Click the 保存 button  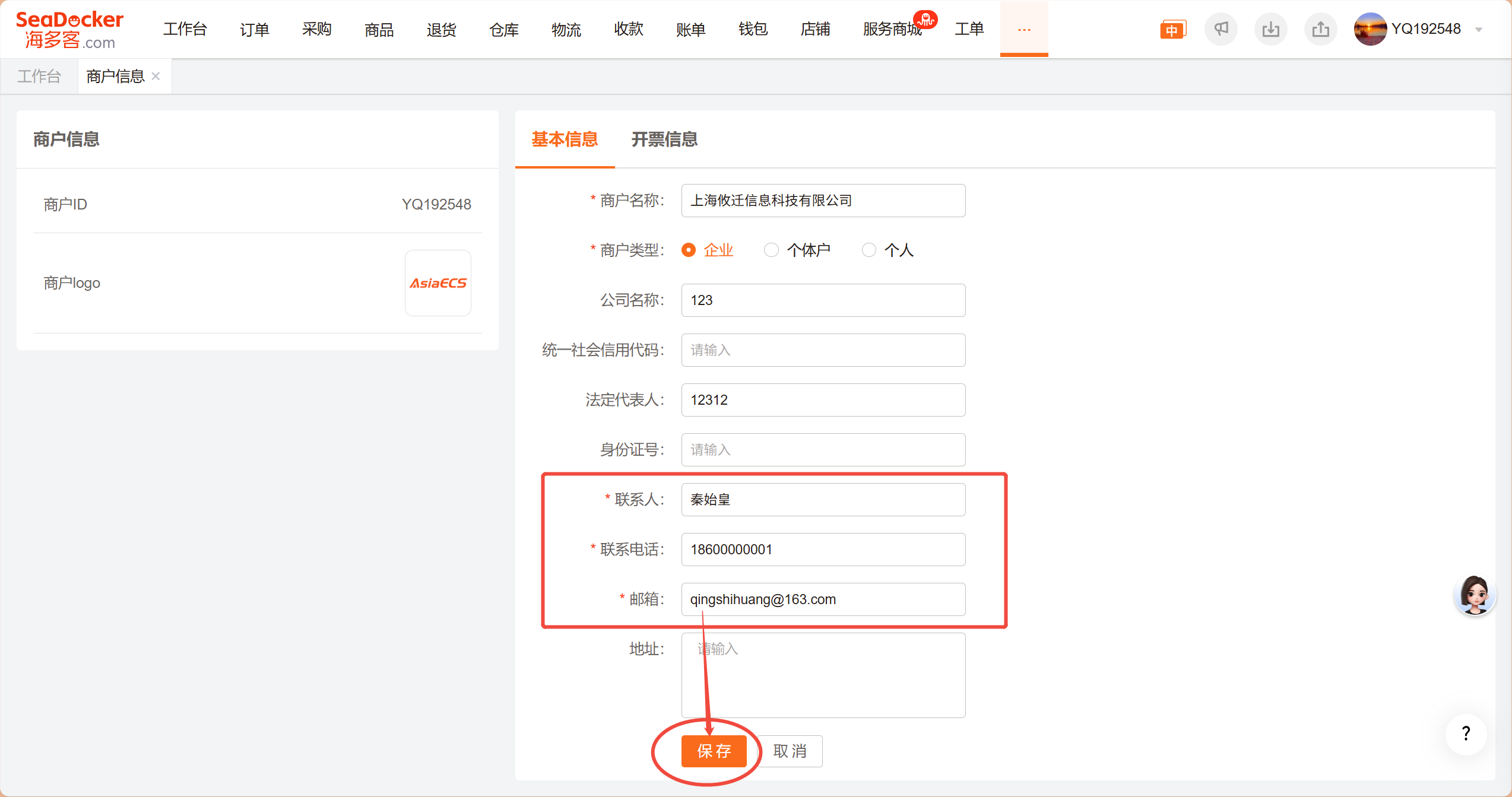[714, 751]
